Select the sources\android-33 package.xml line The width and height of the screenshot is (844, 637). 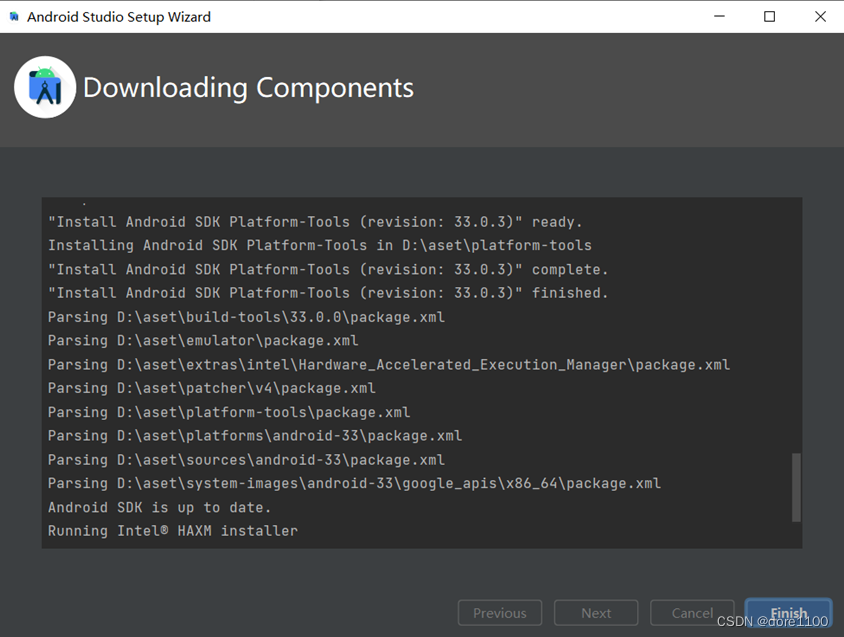click(x=246, y=459)
